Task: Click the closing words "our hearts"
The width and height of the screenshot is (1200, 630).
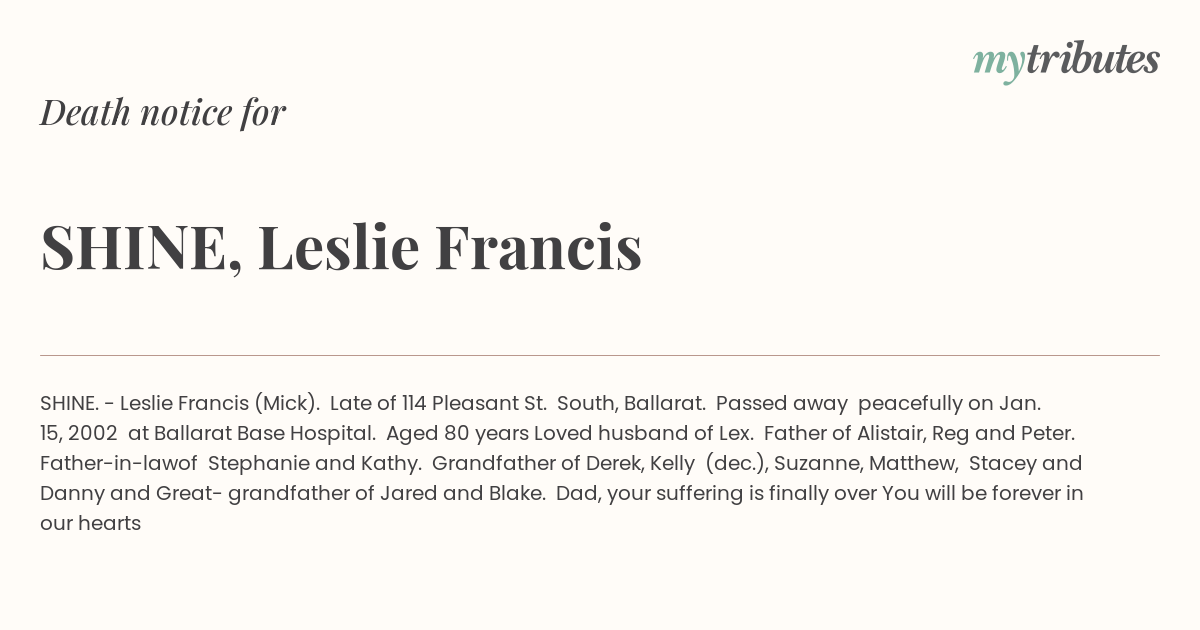Action: click(90, 523)
